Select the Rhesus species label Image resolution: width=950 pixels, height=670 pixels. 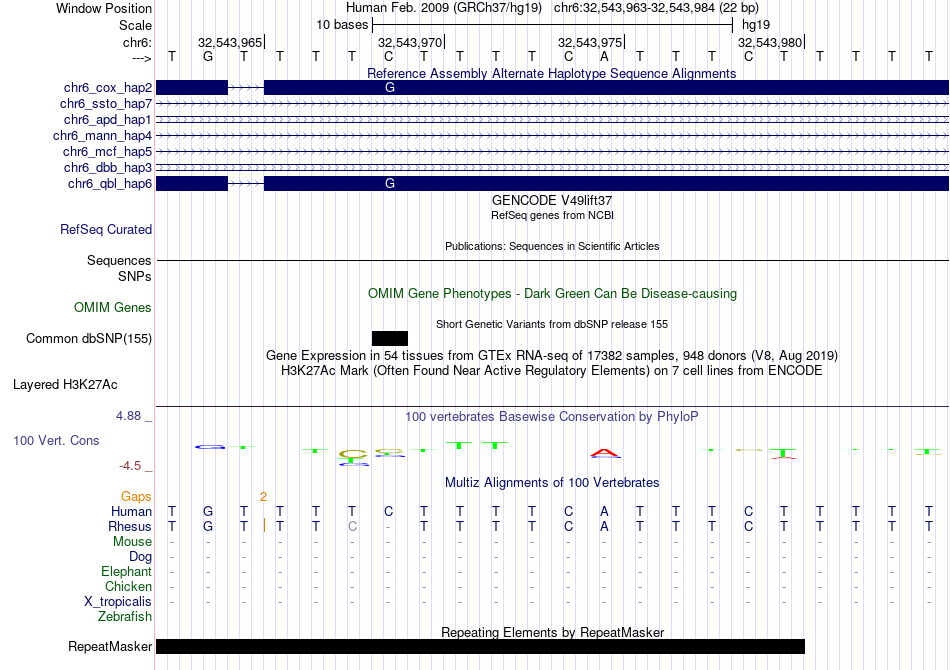coord(130,526)
